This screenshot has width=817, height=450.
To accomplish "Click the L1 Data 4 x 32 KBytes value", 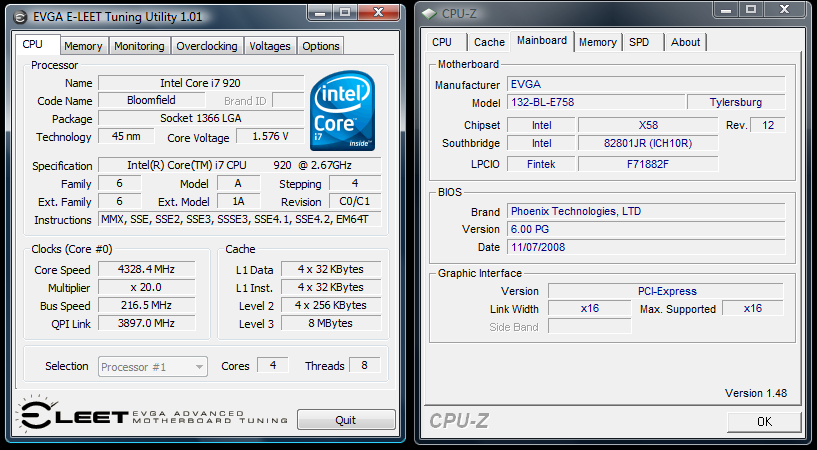I will point(331,269).
